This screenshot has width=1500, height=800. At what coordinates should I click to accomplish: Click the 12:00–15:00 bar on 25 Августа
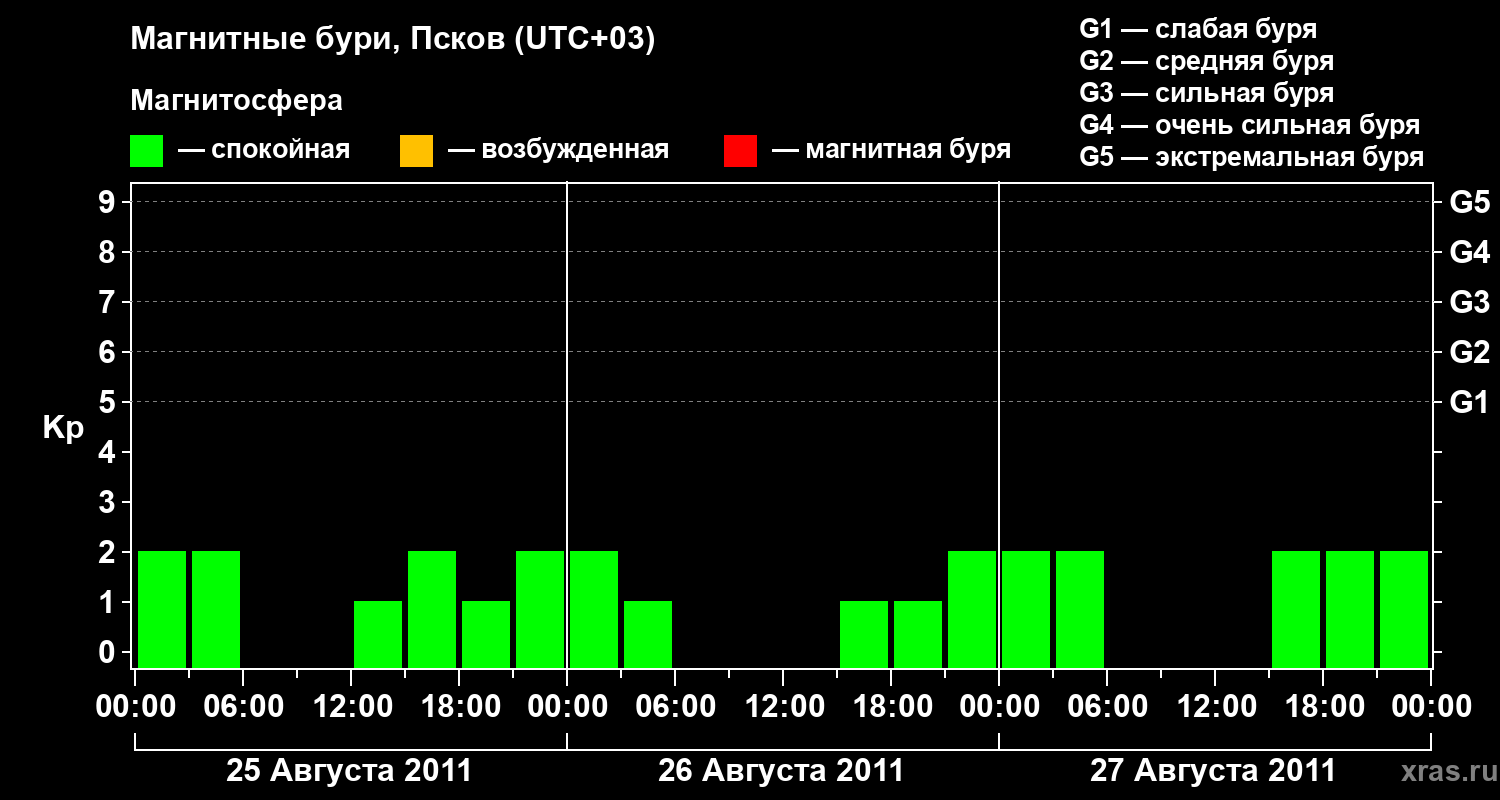tap(378, 634)
